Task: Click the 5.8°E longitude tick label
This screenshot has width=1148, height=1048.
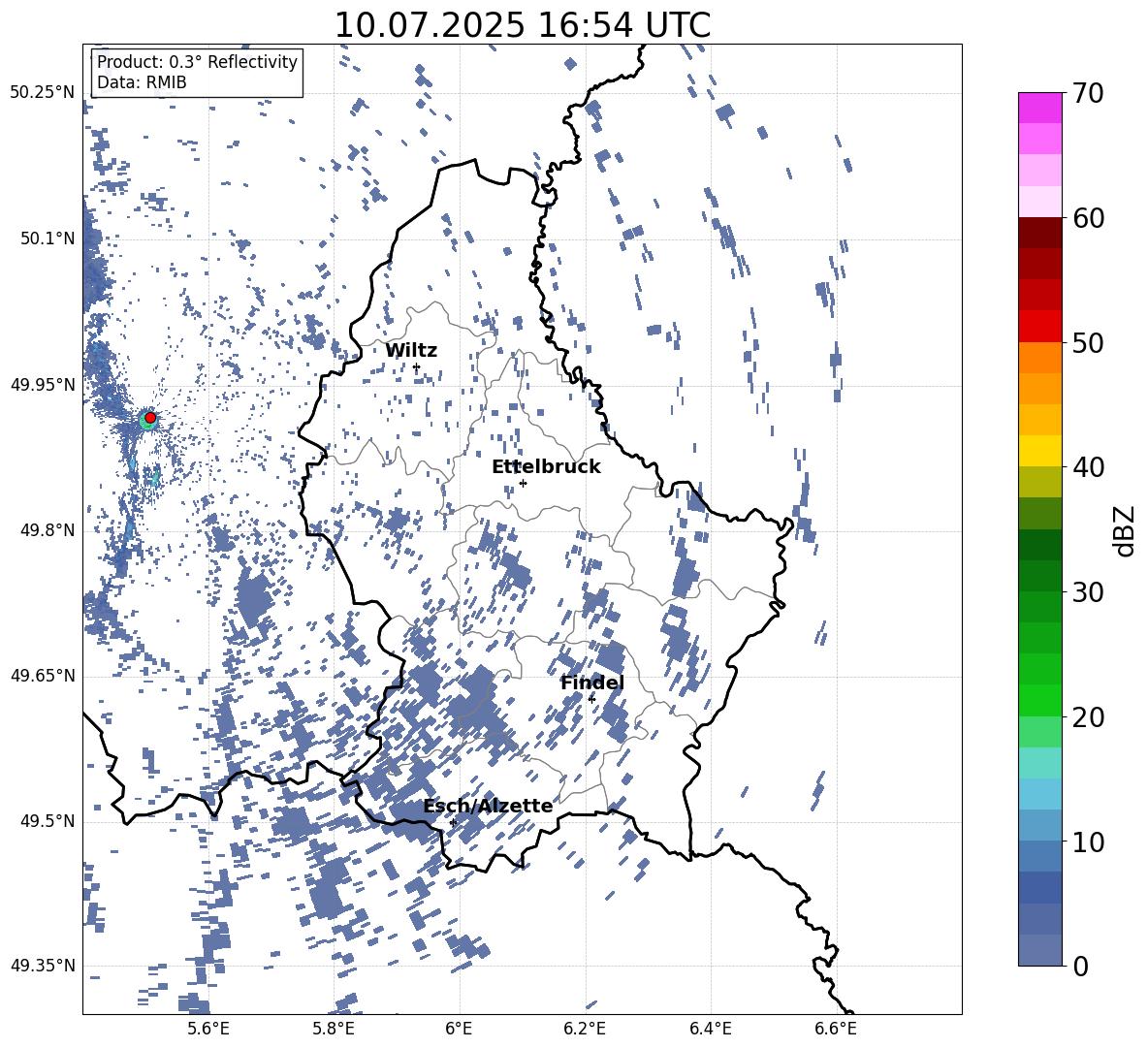Action: (x=334, y=1029)
